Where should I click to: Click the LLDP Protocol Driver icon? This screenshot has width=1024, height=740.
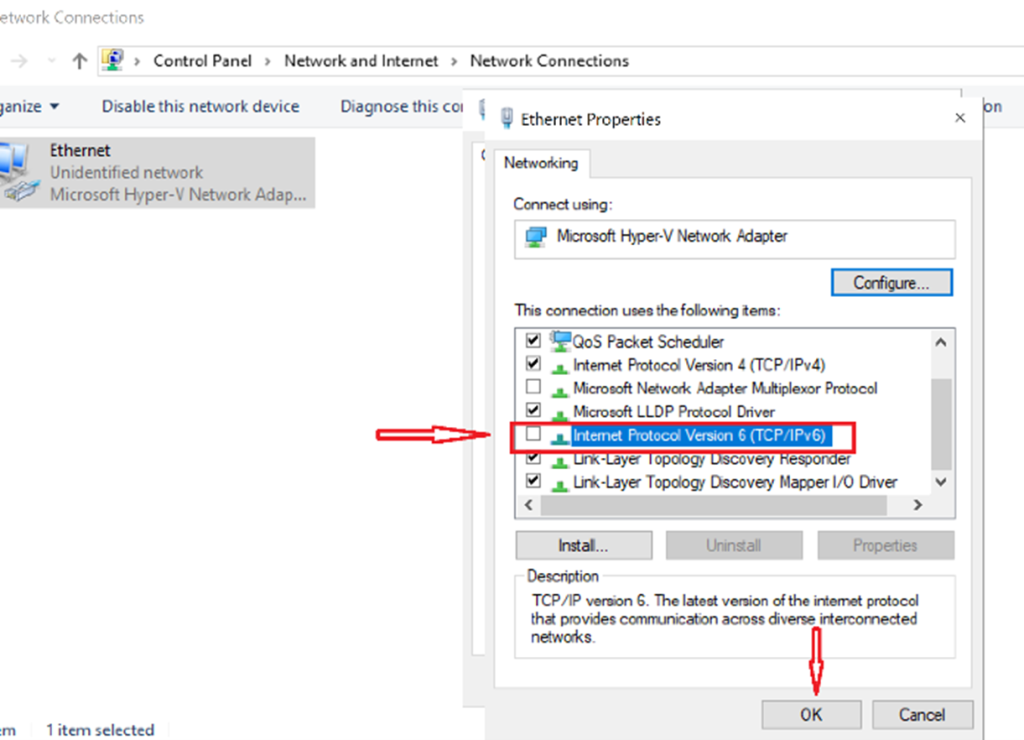click(x=559, y=414)
